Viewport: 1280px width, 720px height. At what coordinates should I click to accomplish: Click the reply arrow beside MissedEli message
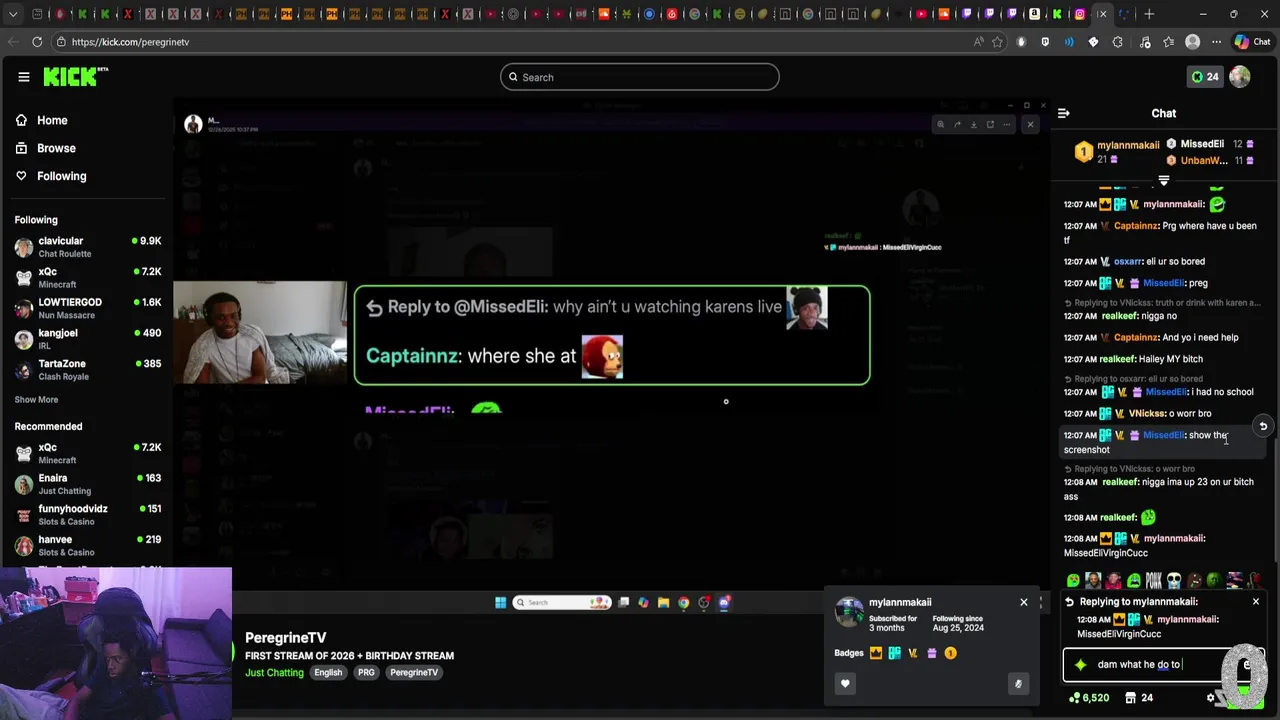[1263, 426]
